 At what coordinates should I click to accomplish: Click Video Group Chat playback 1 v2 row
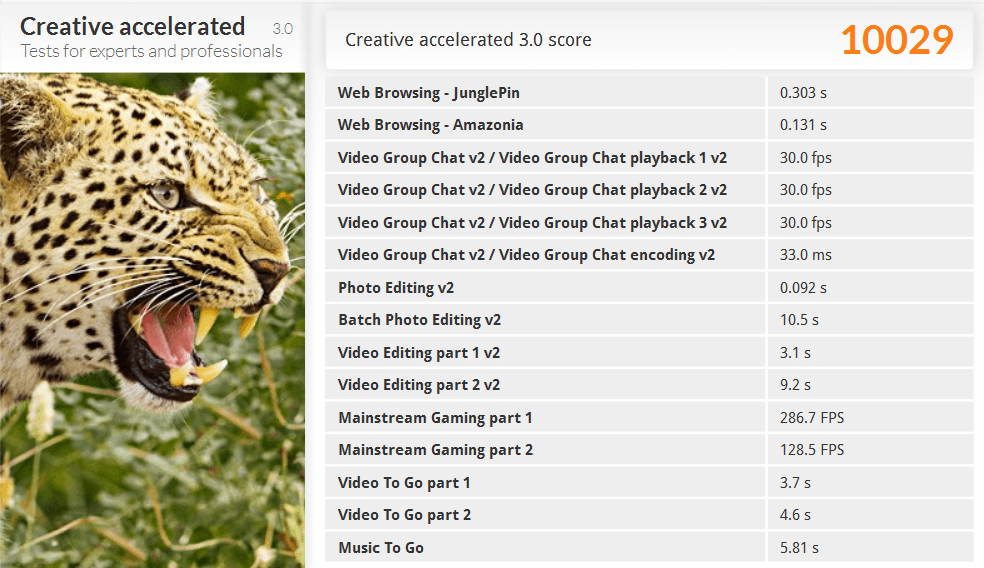[649, 157]
